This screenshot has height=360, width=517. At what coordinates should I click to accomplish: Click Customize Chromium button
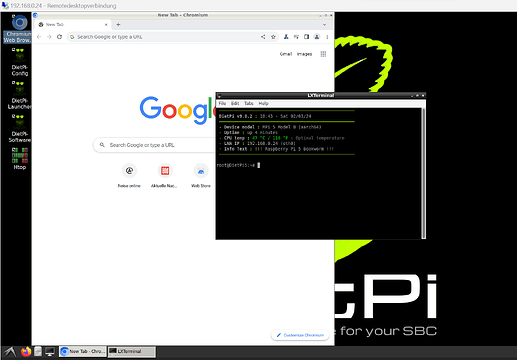pyautogui.click(x=300, y=335)
